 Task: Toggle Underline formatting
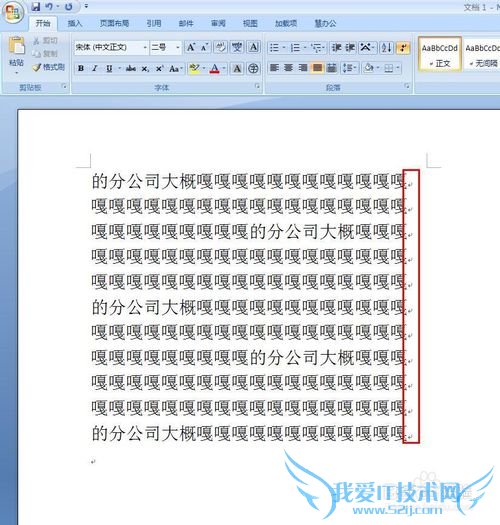109,68
